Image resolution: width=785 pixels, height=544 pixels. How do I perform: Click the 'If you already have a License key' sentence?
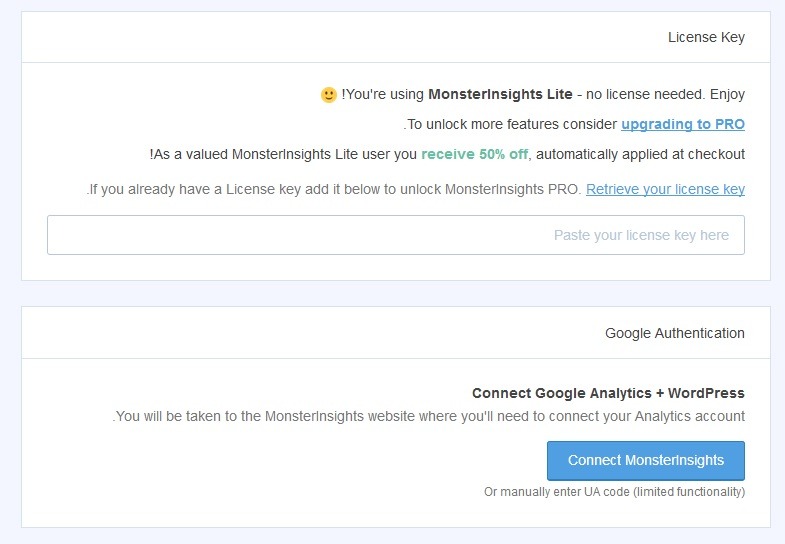point(333,189)
